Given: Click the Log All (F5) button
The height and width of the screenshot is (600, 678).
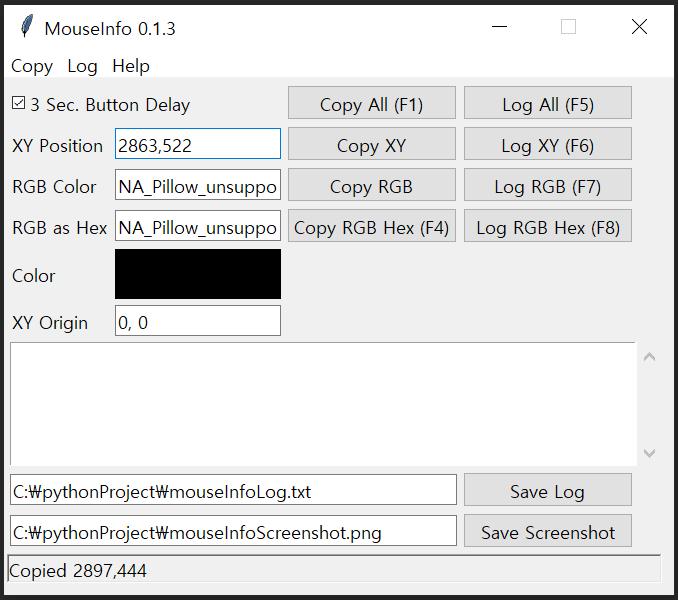Looking at the screenshot, I should [547, 103].
